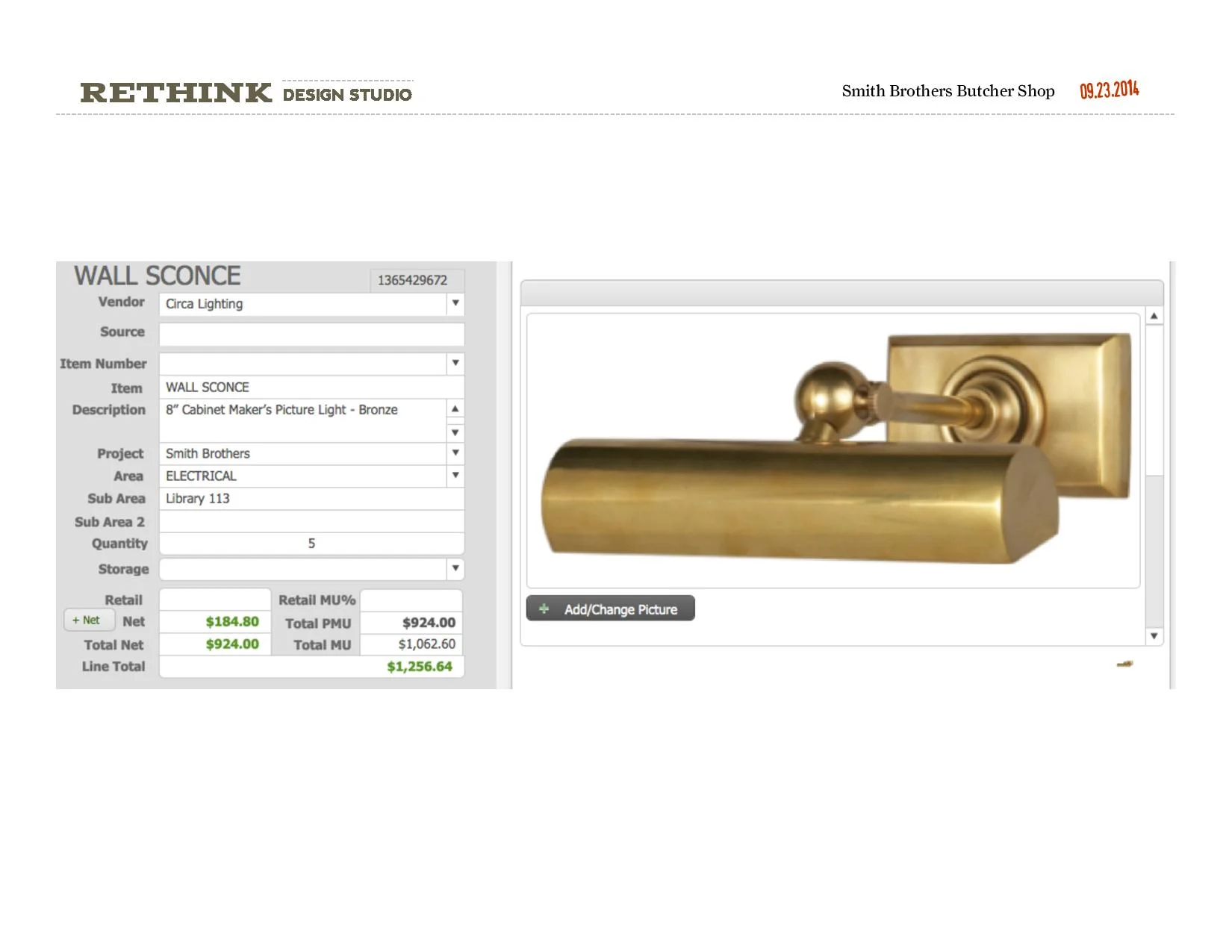Click the Project field Smith Brothers
Viewport: 1232px width, 952px height.
click(x=302, y=453)
